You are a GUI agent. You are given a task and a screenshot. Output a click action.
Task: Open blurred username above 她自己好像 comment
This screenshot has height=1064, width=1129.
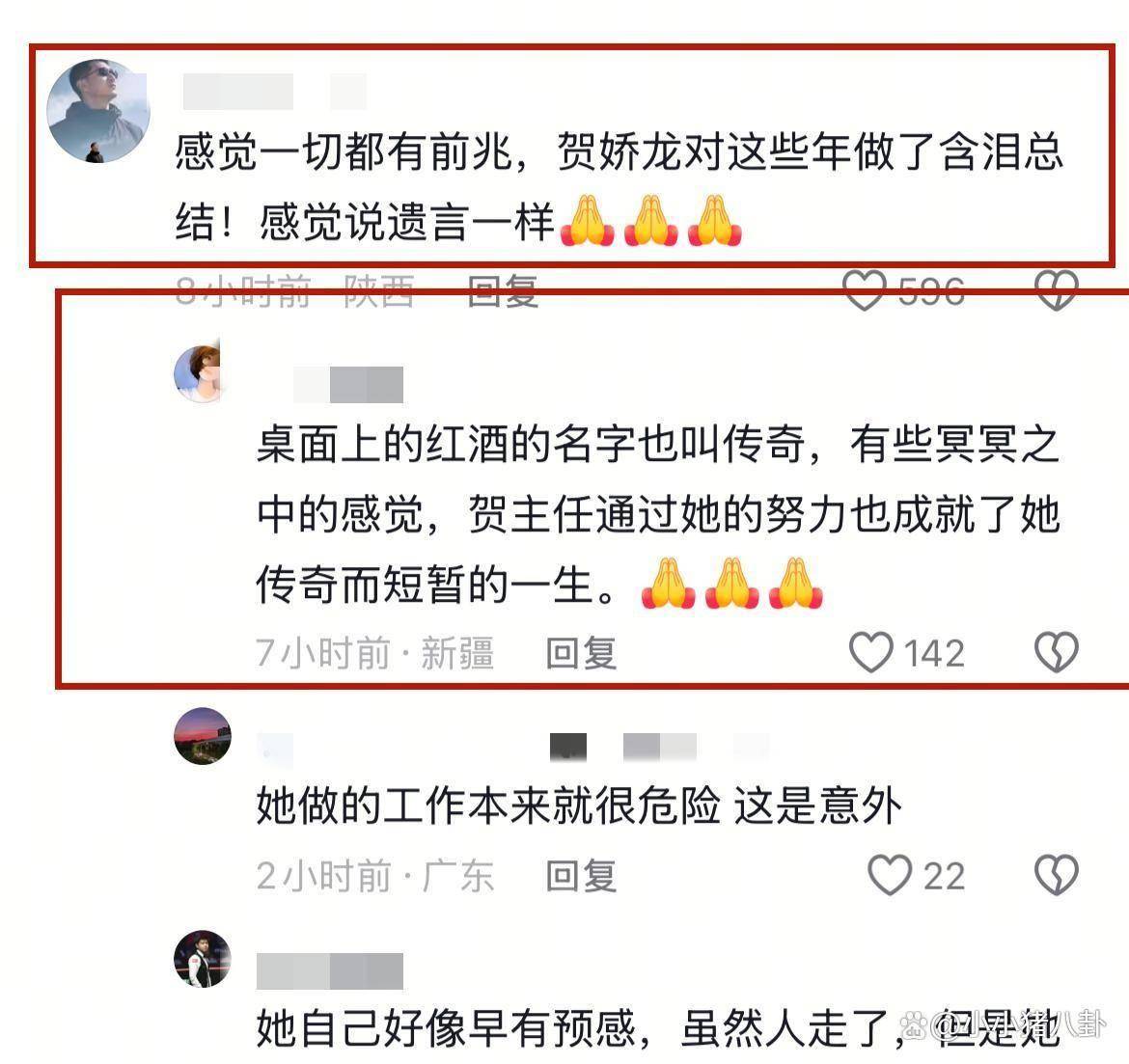coord(330,971)
